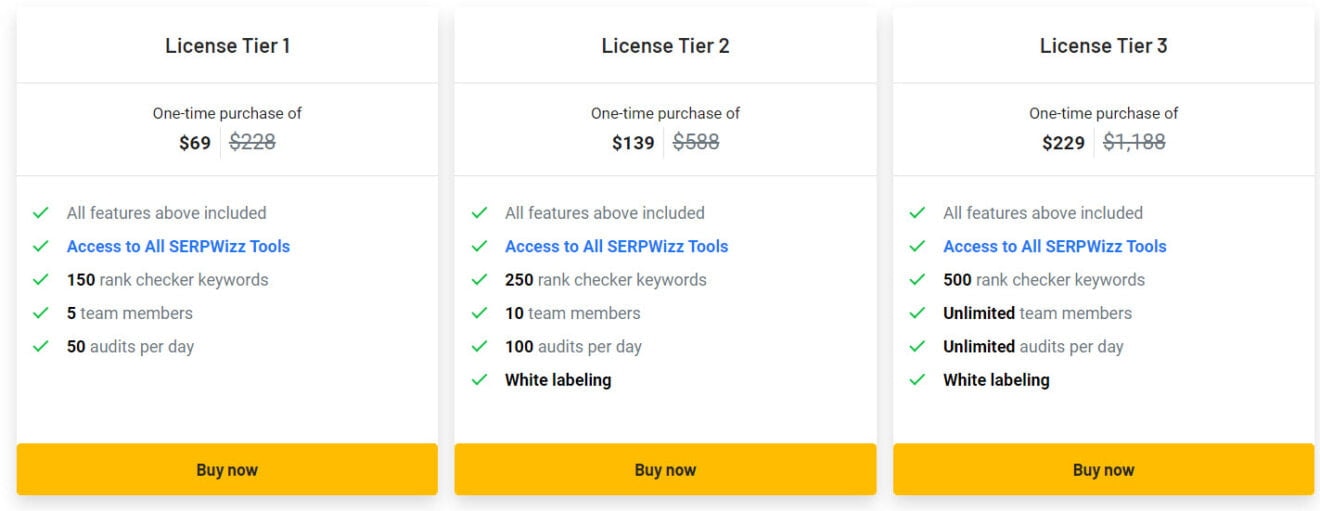Select the License Tier 1 heading

(227, 46)
